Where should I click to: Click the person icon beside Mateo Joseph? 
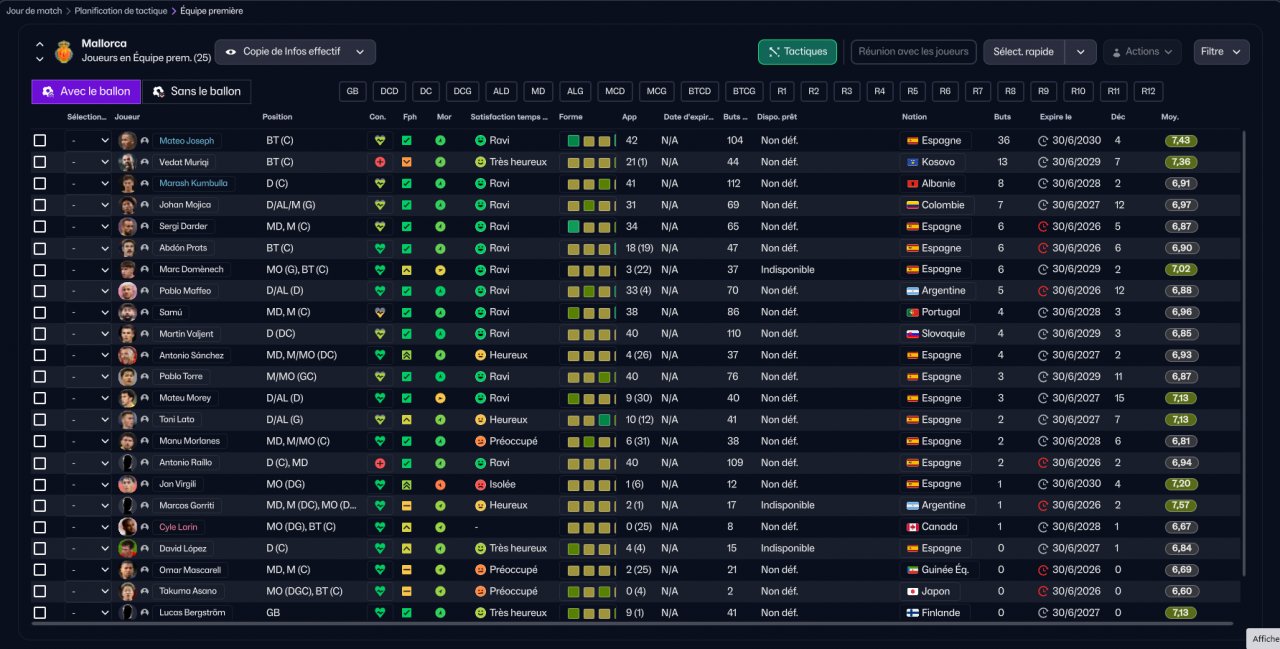tap(145, 141)
